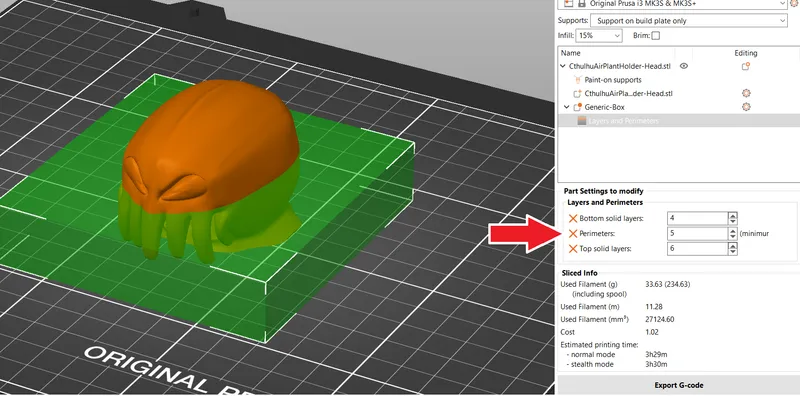Click the Layers and Perimeters category icon
This screenshot has height=396, width=800.
click(x=582, y=121)
